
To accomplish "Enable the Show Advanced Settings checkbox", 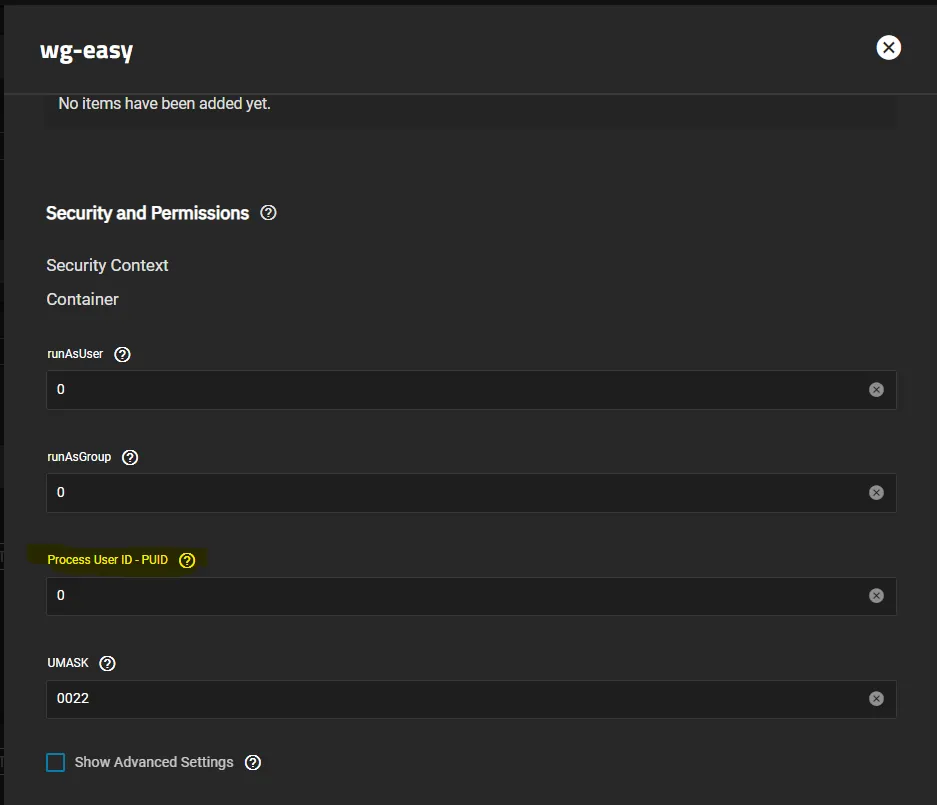I will click(x=56, y=763).
